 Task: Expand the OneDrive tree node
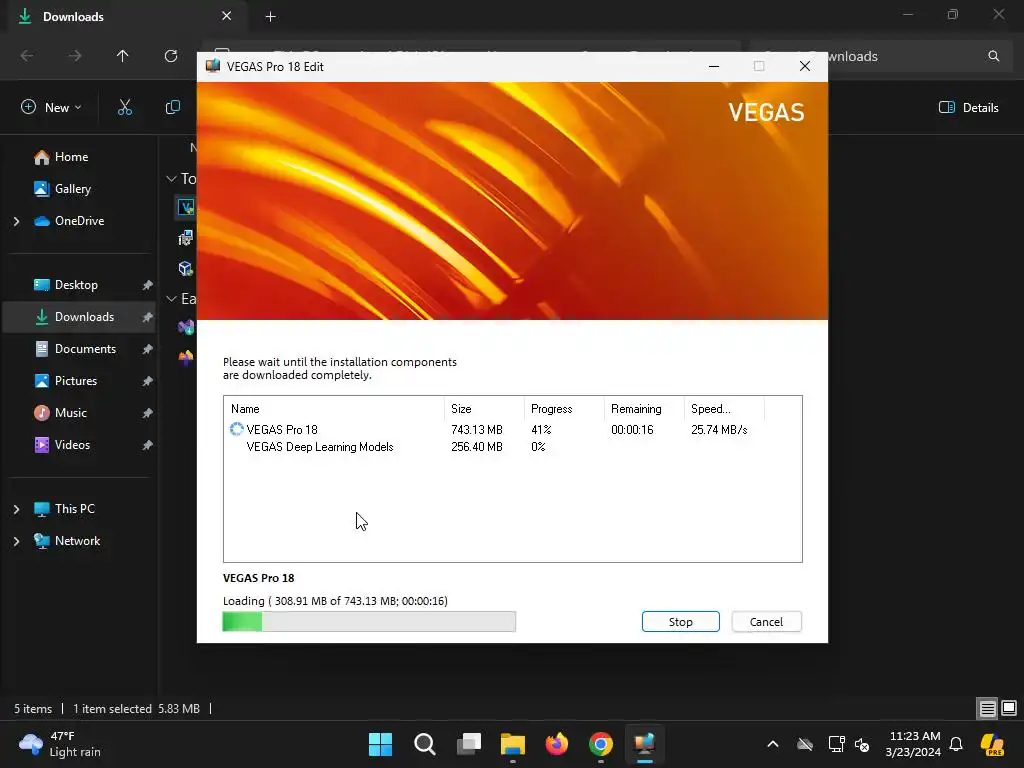(16, 221)
